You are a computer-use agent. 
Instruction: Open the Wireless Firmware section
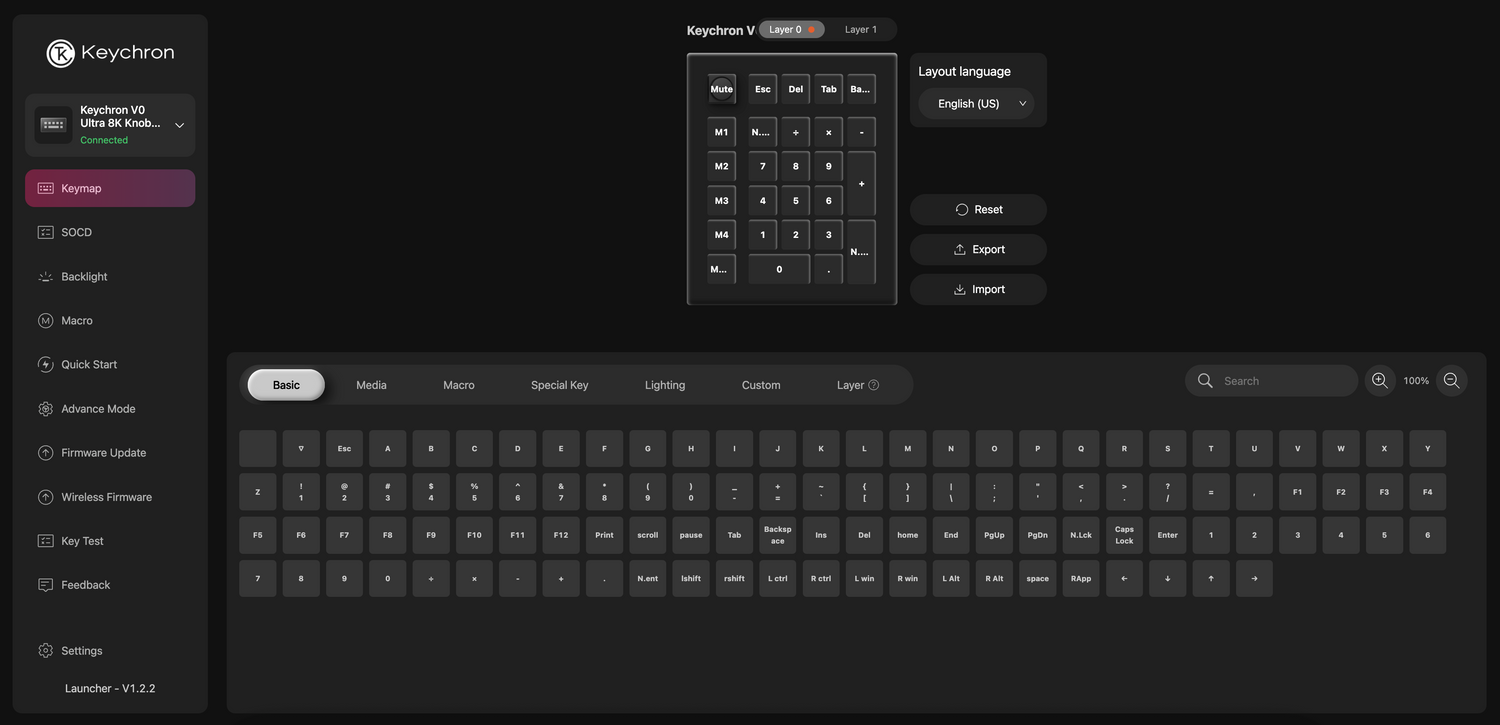(x=106, y=496)
